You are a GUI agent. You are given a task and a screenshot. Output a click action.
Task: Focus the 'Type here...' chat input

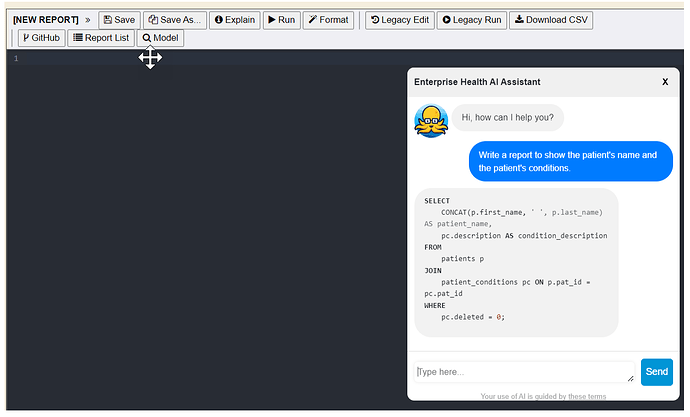tap(524, 372)
